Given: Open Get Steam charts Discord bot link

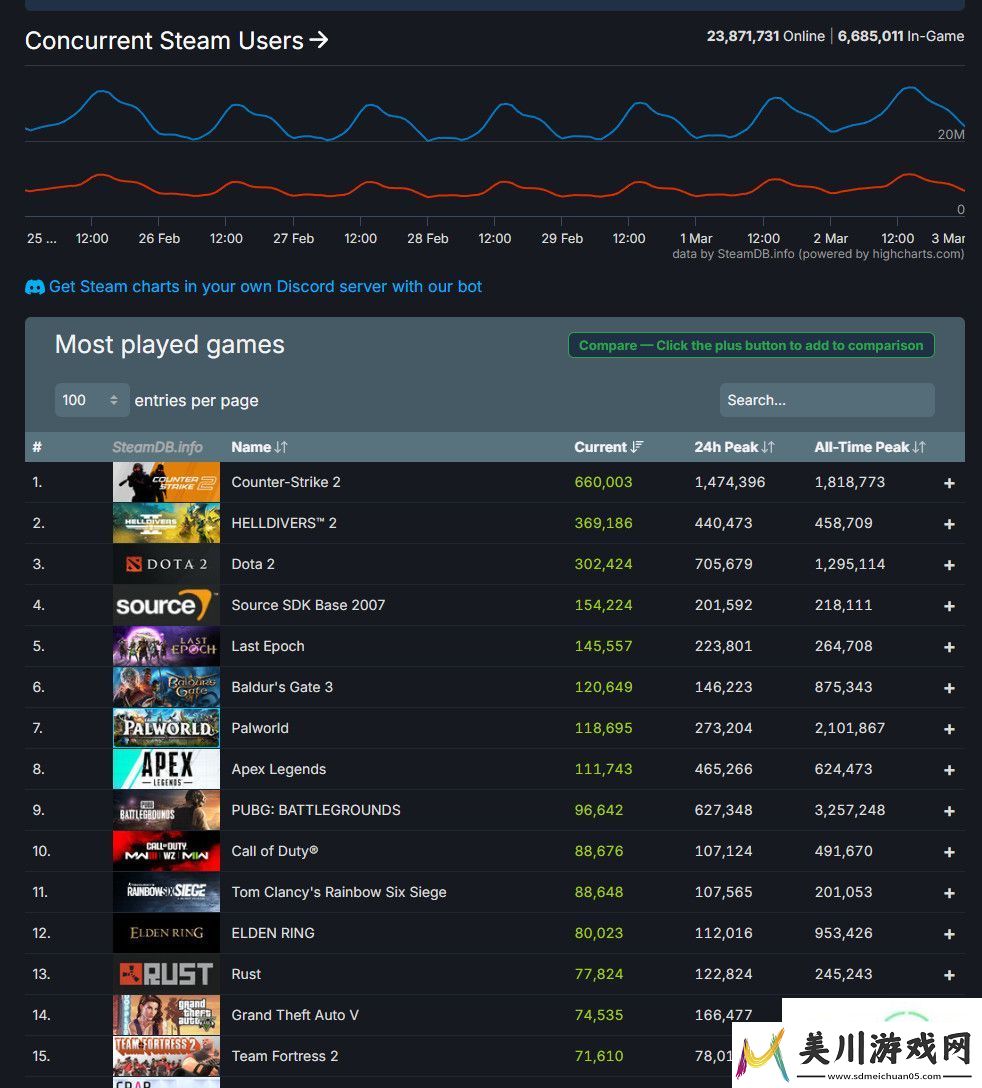Looking at the screenshot, I should 265,287.
